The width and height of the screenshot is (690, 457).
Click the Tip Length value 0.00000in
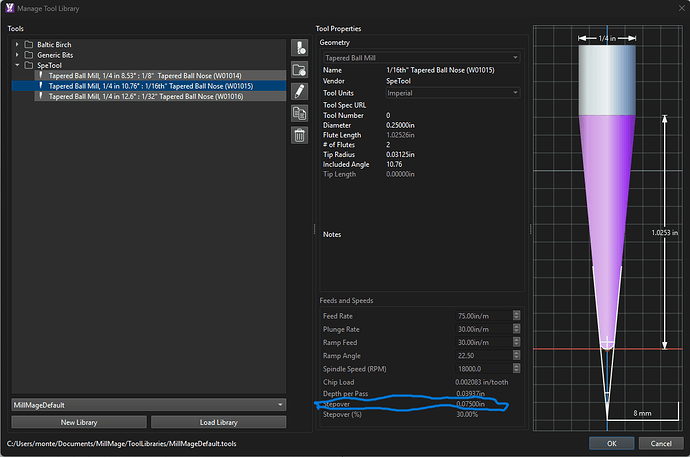pos(400,174)
